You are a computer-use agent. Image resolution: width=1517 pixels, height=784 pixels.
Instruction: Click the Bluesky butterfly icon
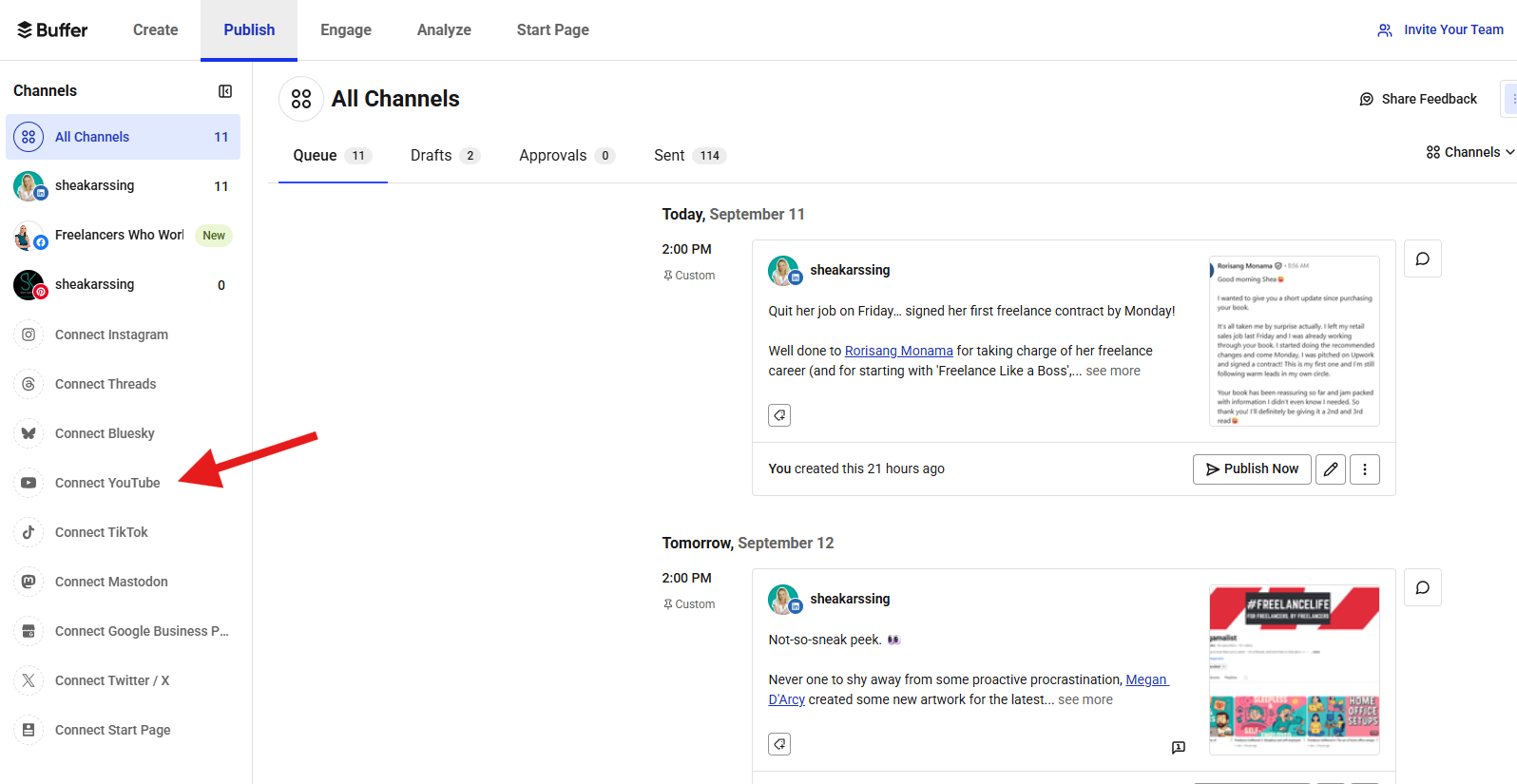[x=29, y=433]
